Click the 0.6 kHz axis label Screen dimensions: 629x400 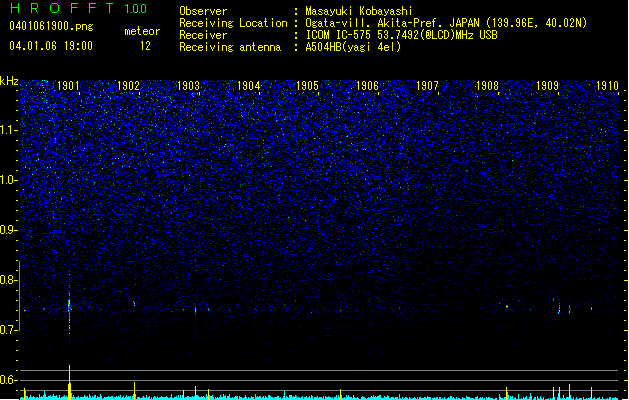[x=8, y=380]
